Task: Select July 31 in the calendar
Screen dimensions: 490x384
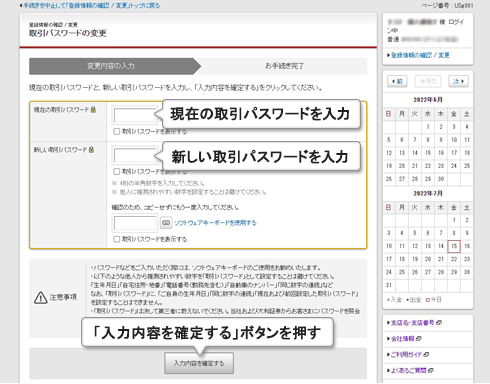Action: pos(389,285)
